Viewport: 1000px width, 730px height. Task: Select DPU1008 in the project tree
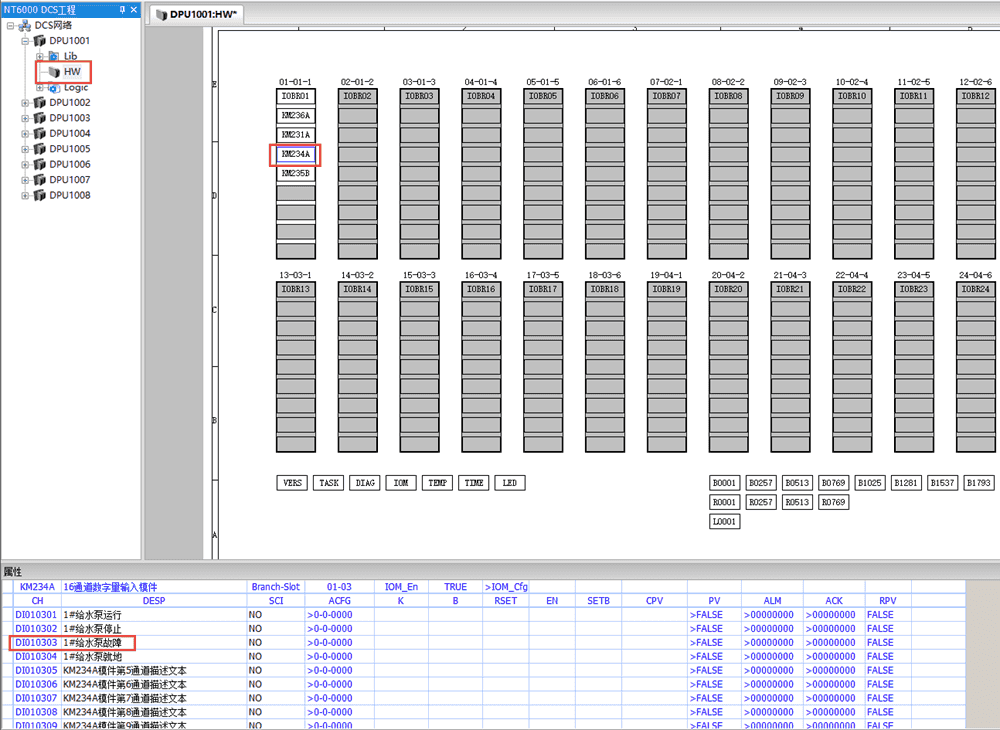click(70, 195)
